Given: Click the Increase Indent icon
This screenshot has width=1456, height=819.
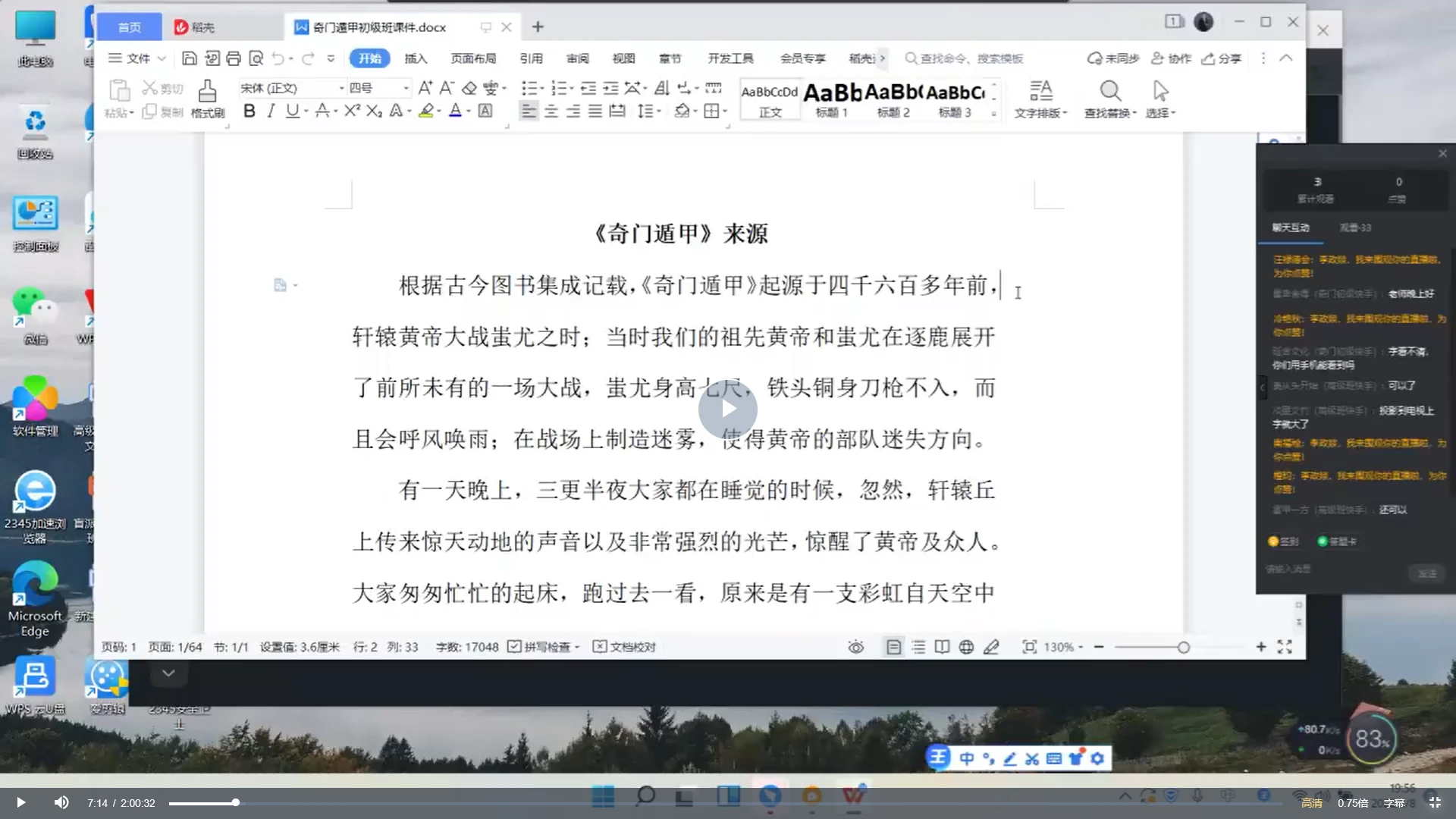Looking at the screenshot, I should (x=610, y=88).
